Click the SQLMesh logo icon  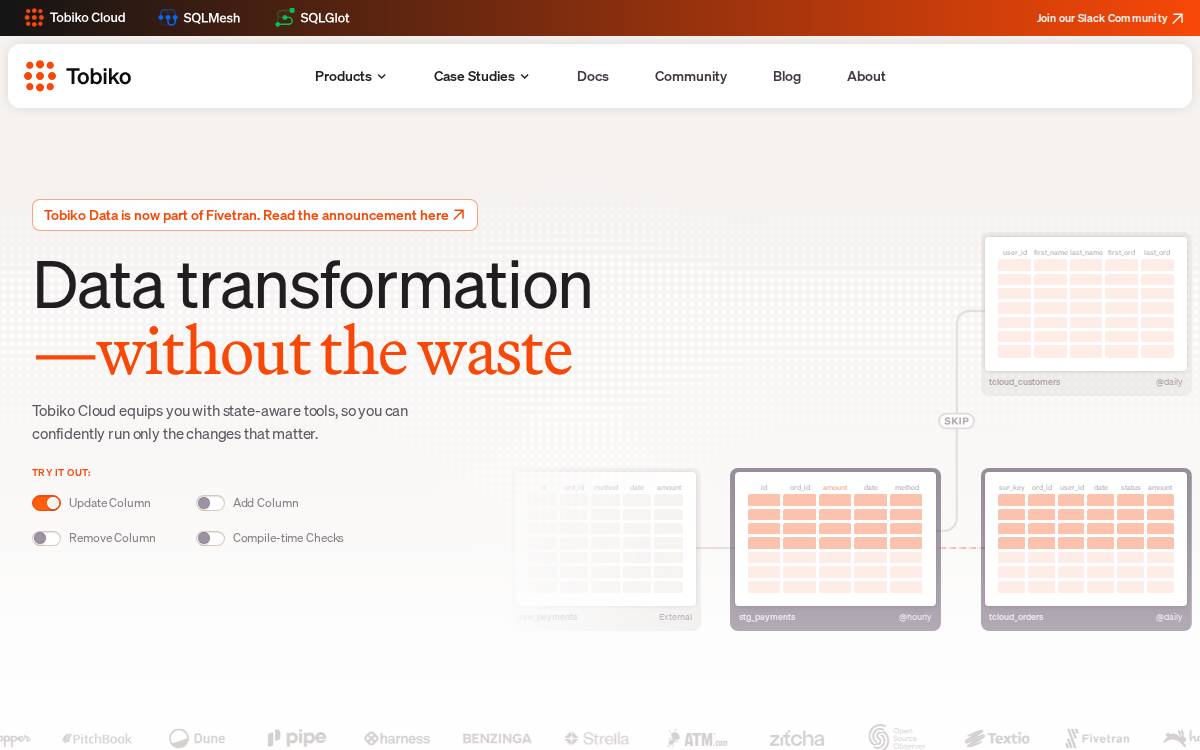tap(168, 17)
